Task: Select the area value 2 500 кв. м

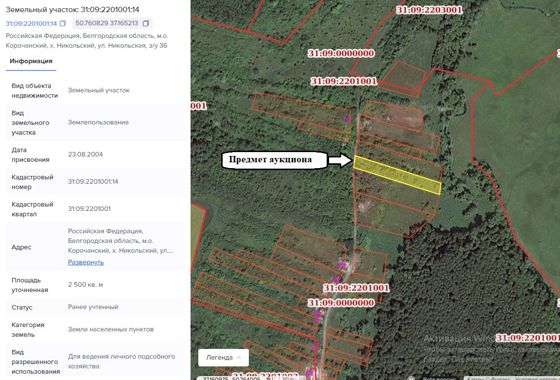Action: [x=86, y=285]
